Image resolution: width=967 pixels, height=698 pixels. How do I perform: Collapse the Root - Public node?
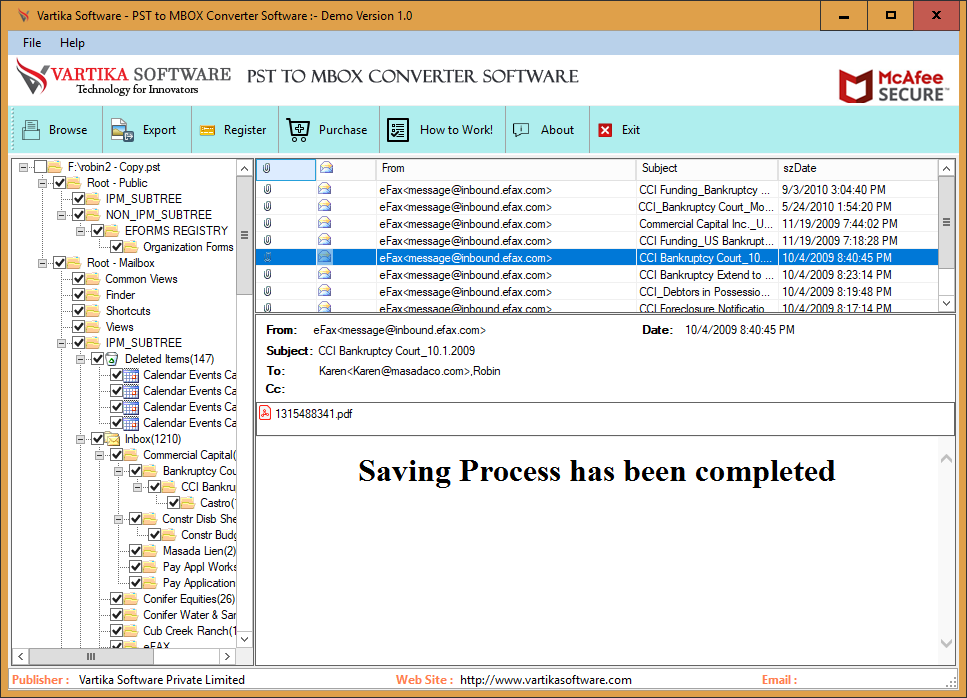(43, 183)
